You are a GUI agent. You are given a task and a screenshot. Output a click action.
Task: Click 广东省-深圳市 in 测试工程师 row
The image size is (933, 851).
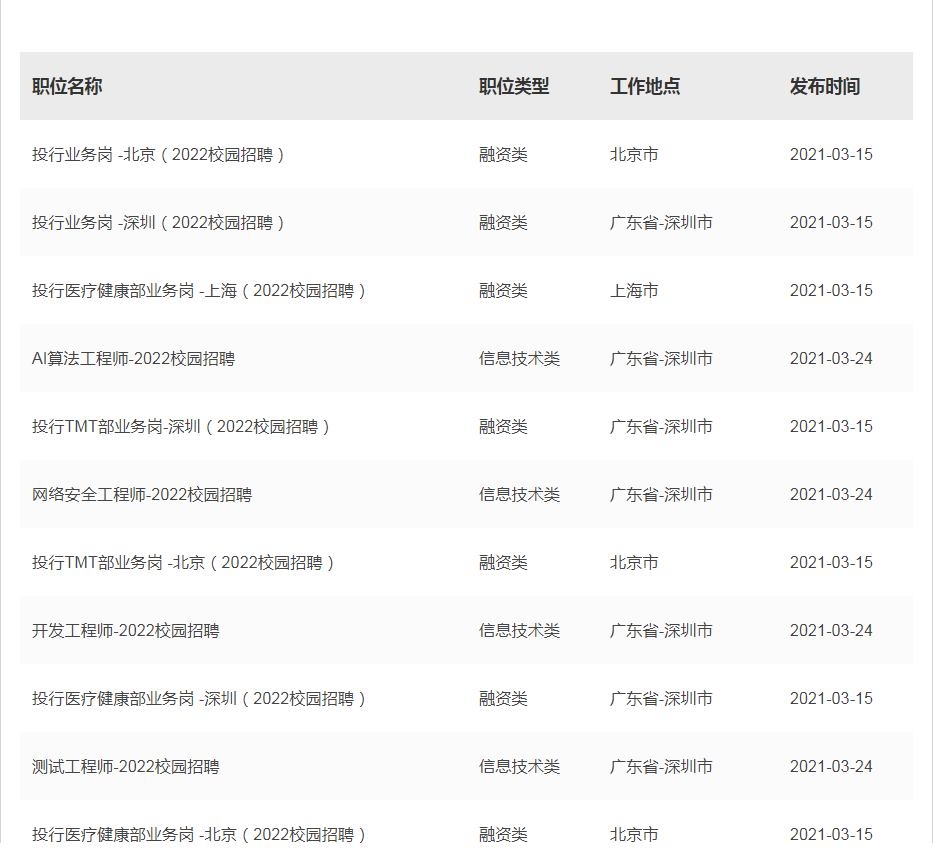tap(661, 767)
